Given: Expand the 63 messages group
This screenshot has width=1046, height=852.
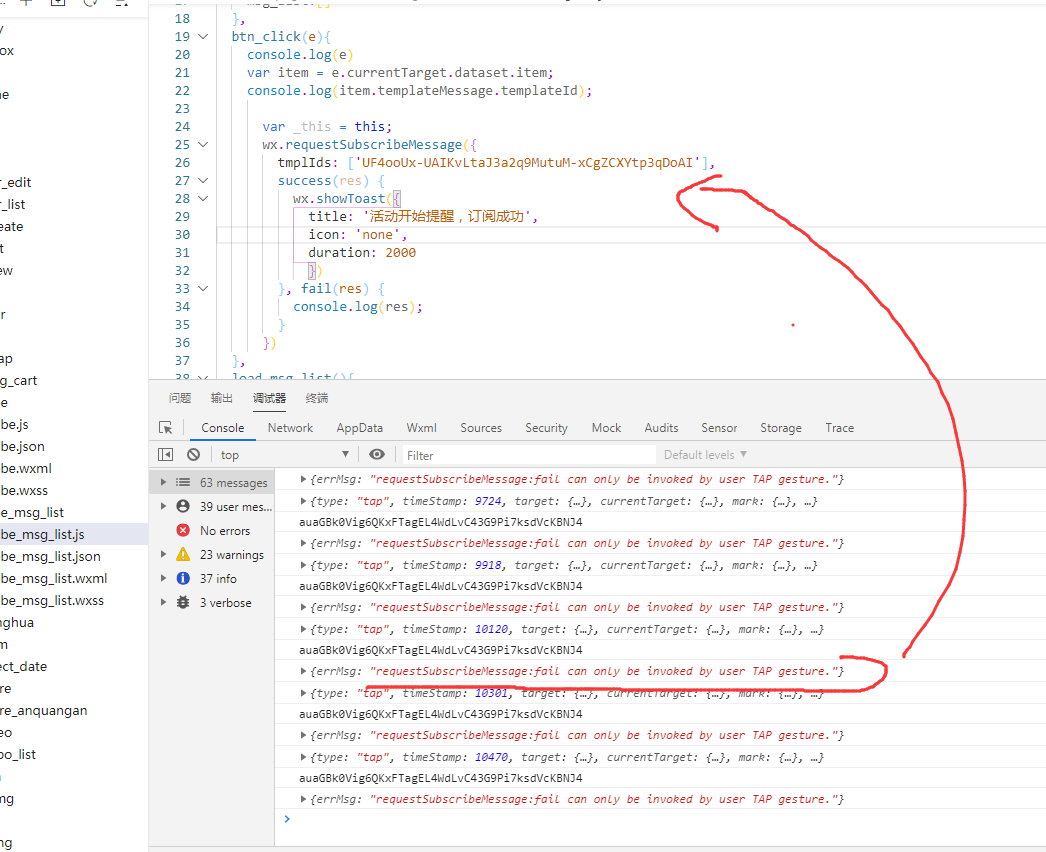Looking at the screenshot, I should click(163, 482).
